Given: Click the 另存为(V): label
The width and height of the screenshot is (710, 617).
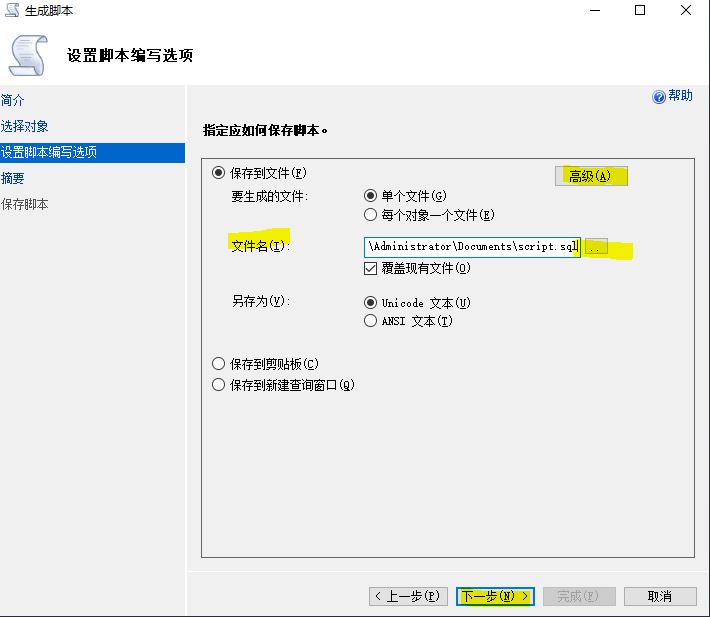Looking at the screenshot, I should [x=261, y=301].
